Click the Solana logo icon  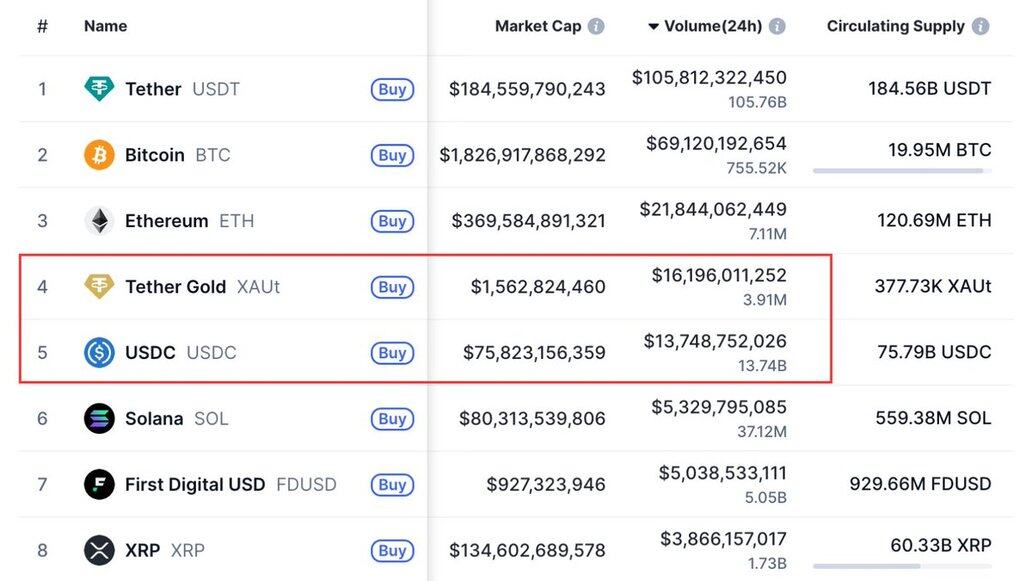point(99,419)
